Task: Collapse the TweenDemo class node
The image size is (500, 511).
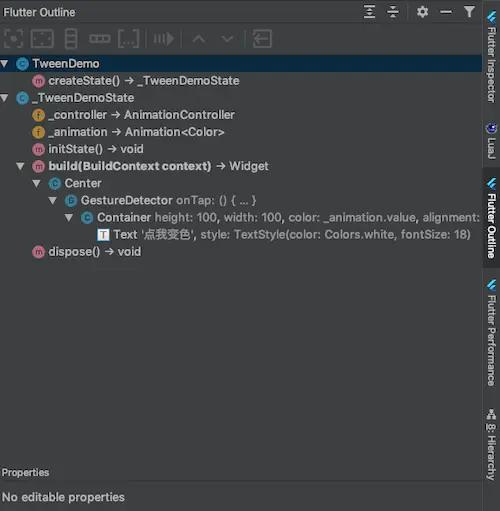Action: tap(4, 63)
